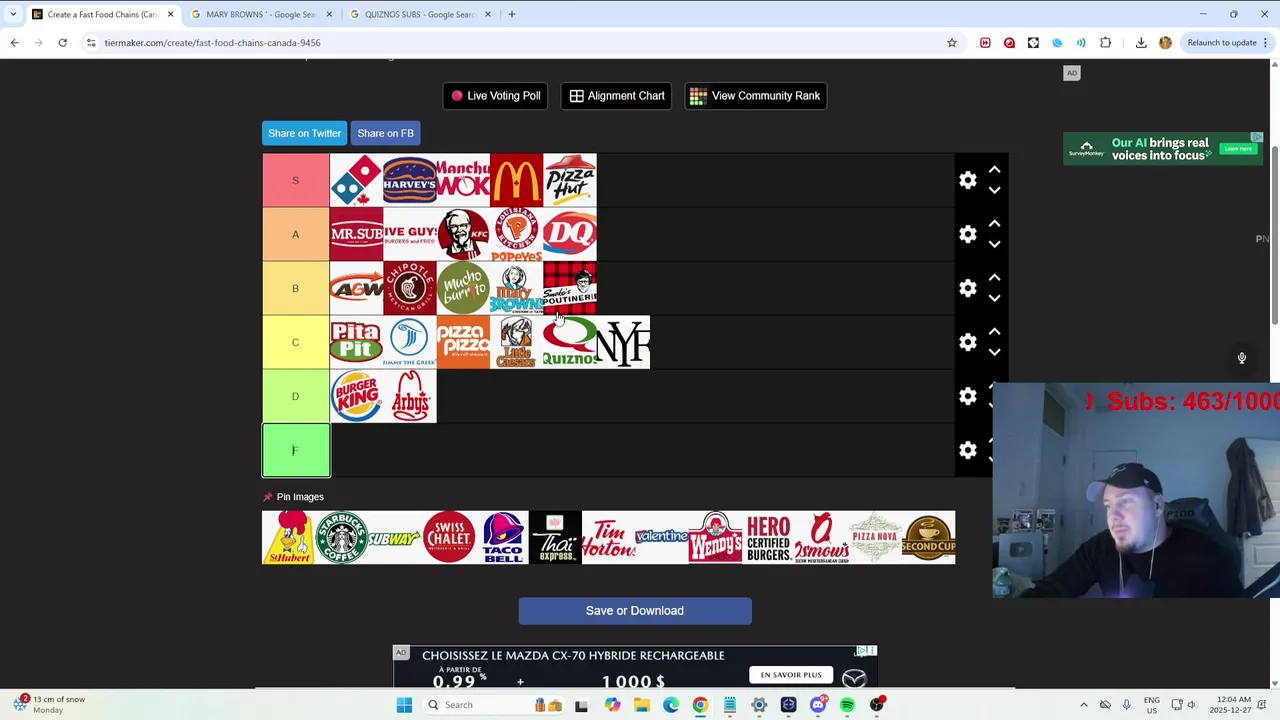This screenshot has width=1280, height=720.
Task: Select McDonald's logo in S tier
Action: [x=516, y=180]
